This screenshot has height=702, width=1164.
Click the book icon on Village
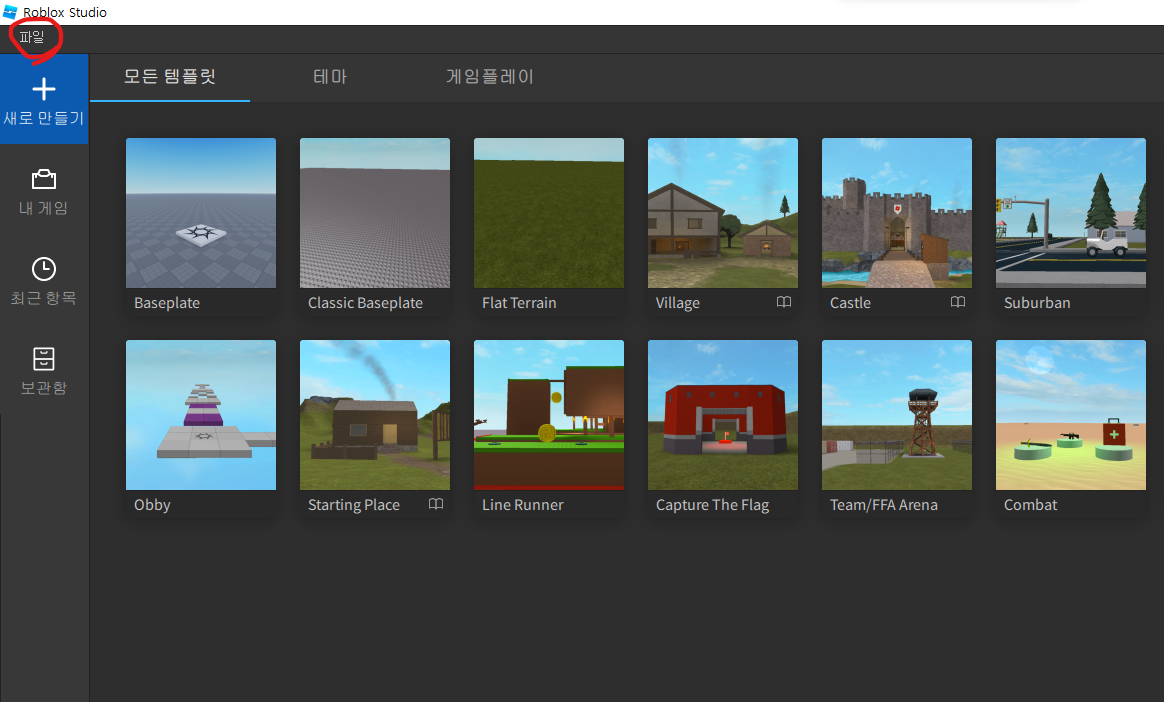click(784, 302)
